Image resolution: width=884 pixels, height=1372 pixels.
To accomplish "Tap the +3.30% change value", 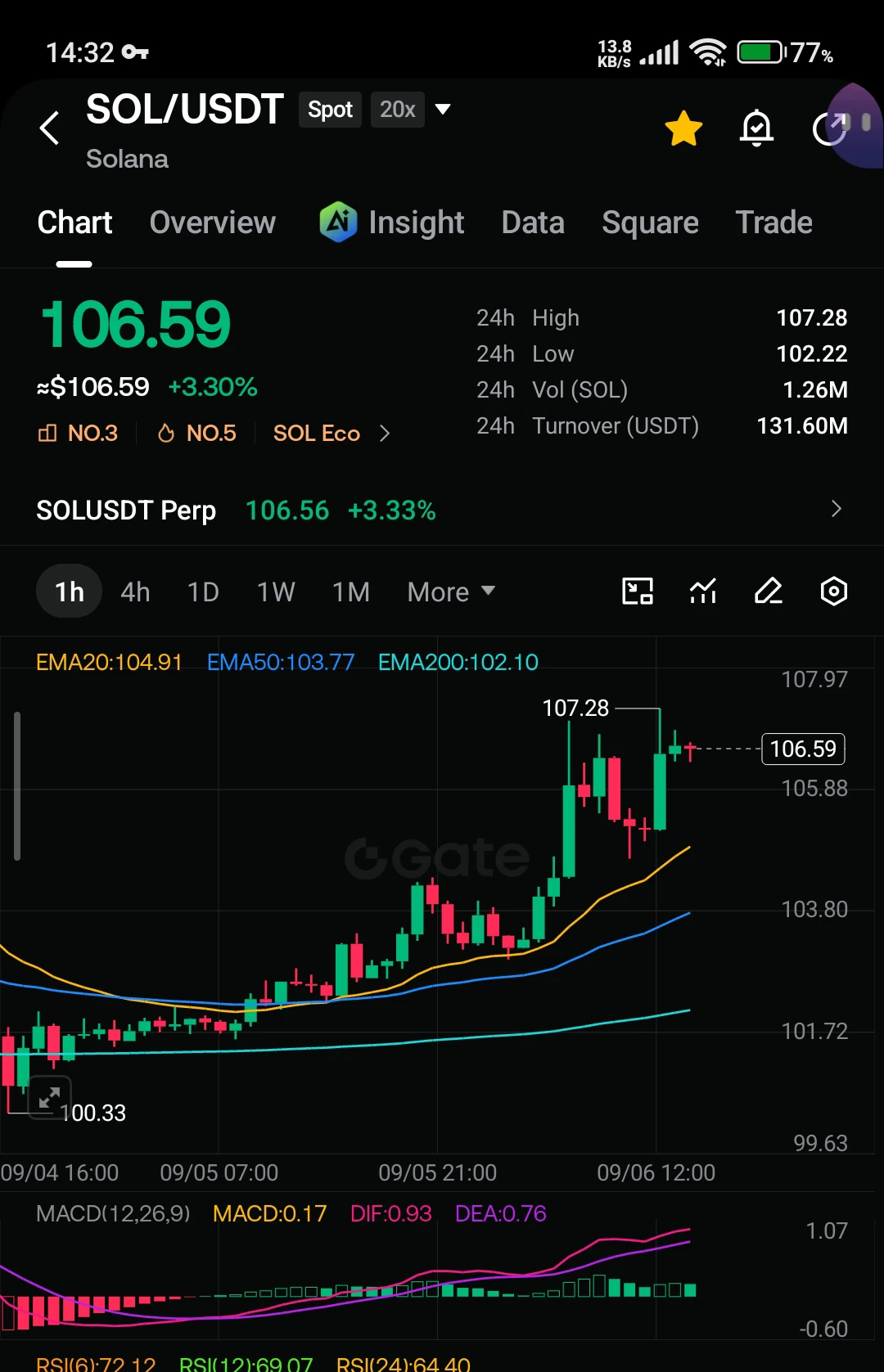I will tap(213, 386).
